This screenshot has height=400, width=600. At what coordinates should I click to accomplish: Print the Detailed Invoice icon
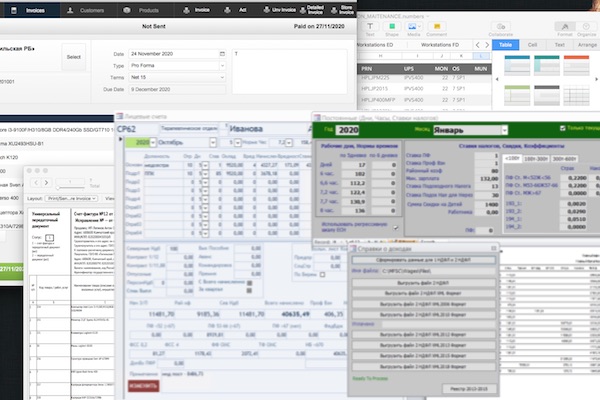[303, 10]
